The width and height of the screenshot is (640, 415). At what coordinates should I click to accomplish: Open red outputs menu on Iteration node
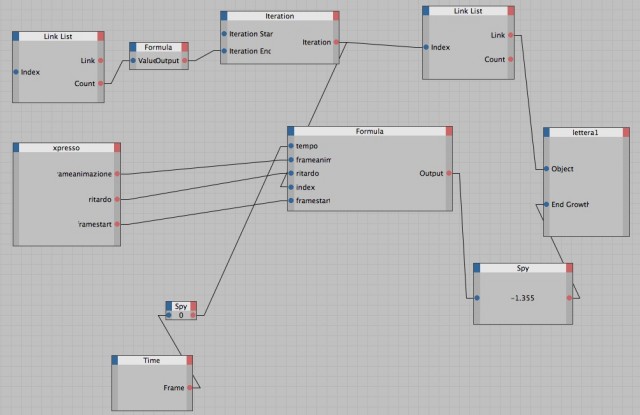[x=336, y=16]
